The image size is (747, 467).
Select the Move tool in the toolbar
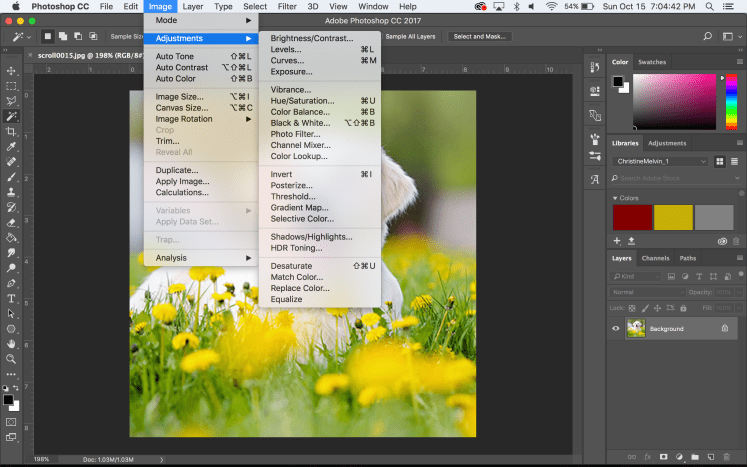11,71
